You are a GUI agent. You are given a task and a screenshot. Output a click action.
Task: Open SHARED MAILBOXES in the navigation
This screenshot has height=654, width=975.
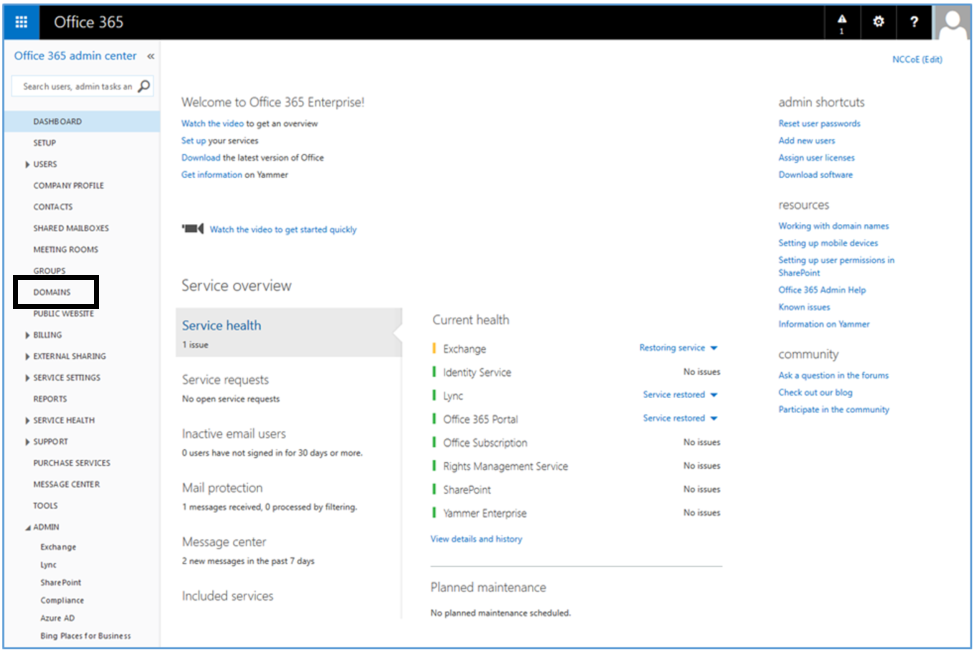click(71, 228)
